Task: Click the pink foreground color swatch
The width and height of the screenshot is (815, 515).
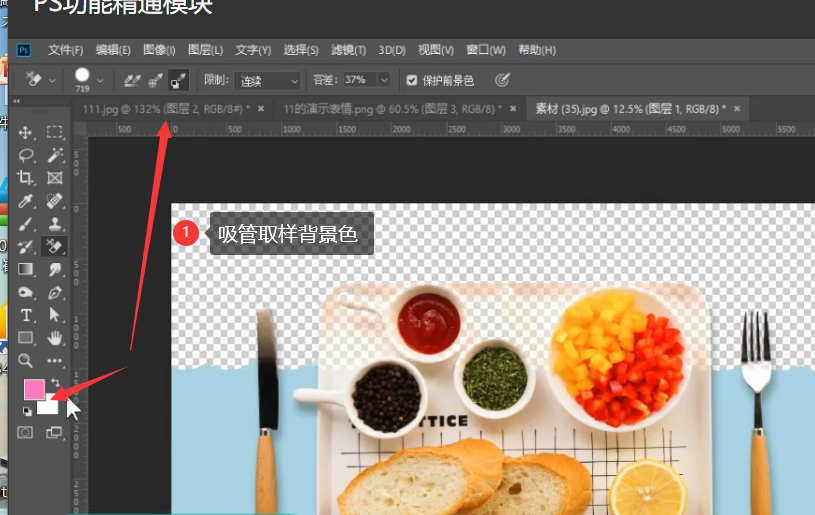Action: (x=34, y=389)
